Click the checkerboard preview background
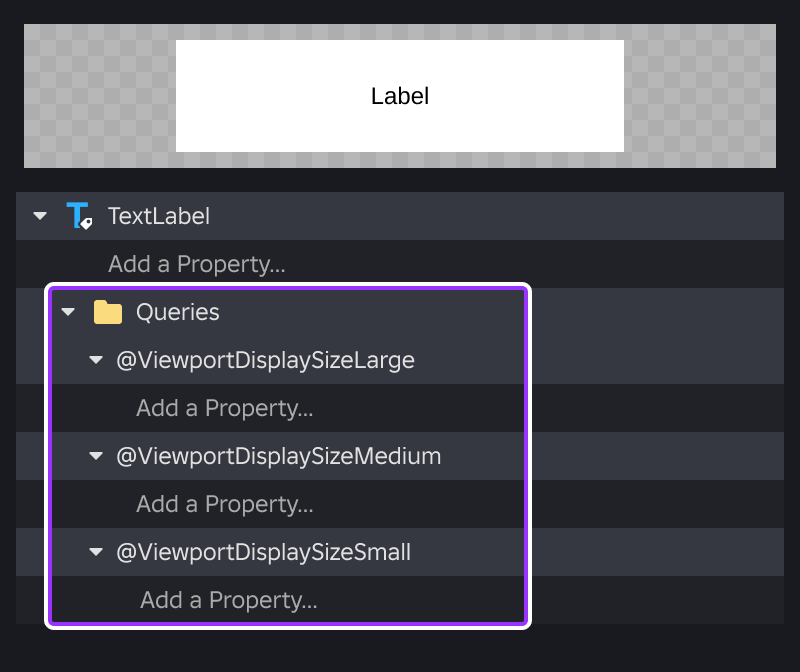 coord(99,96)
